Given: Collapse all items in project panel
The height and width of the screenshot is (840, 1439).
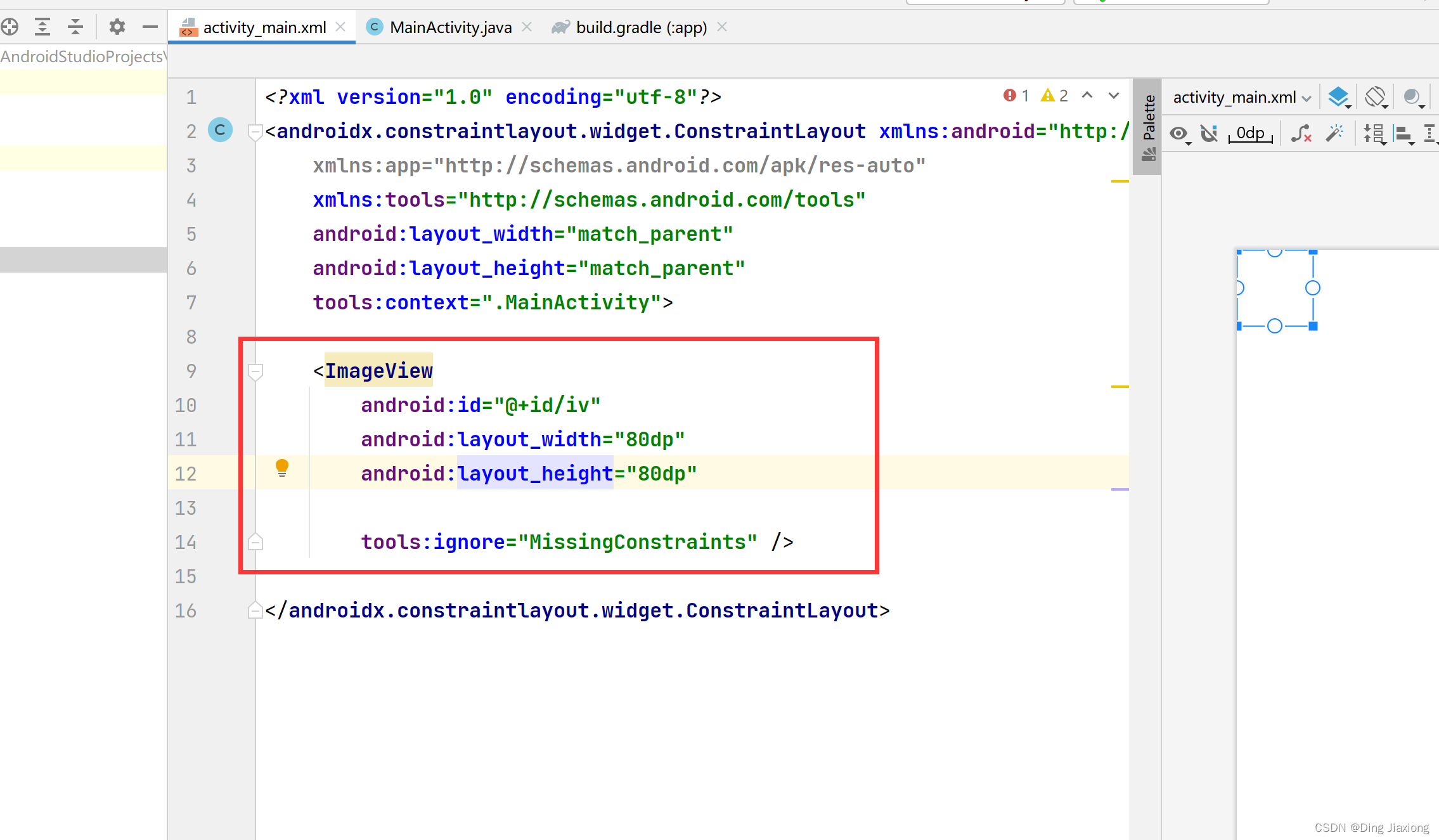Looking at the screenshot, I should click(x=75, y=27).
